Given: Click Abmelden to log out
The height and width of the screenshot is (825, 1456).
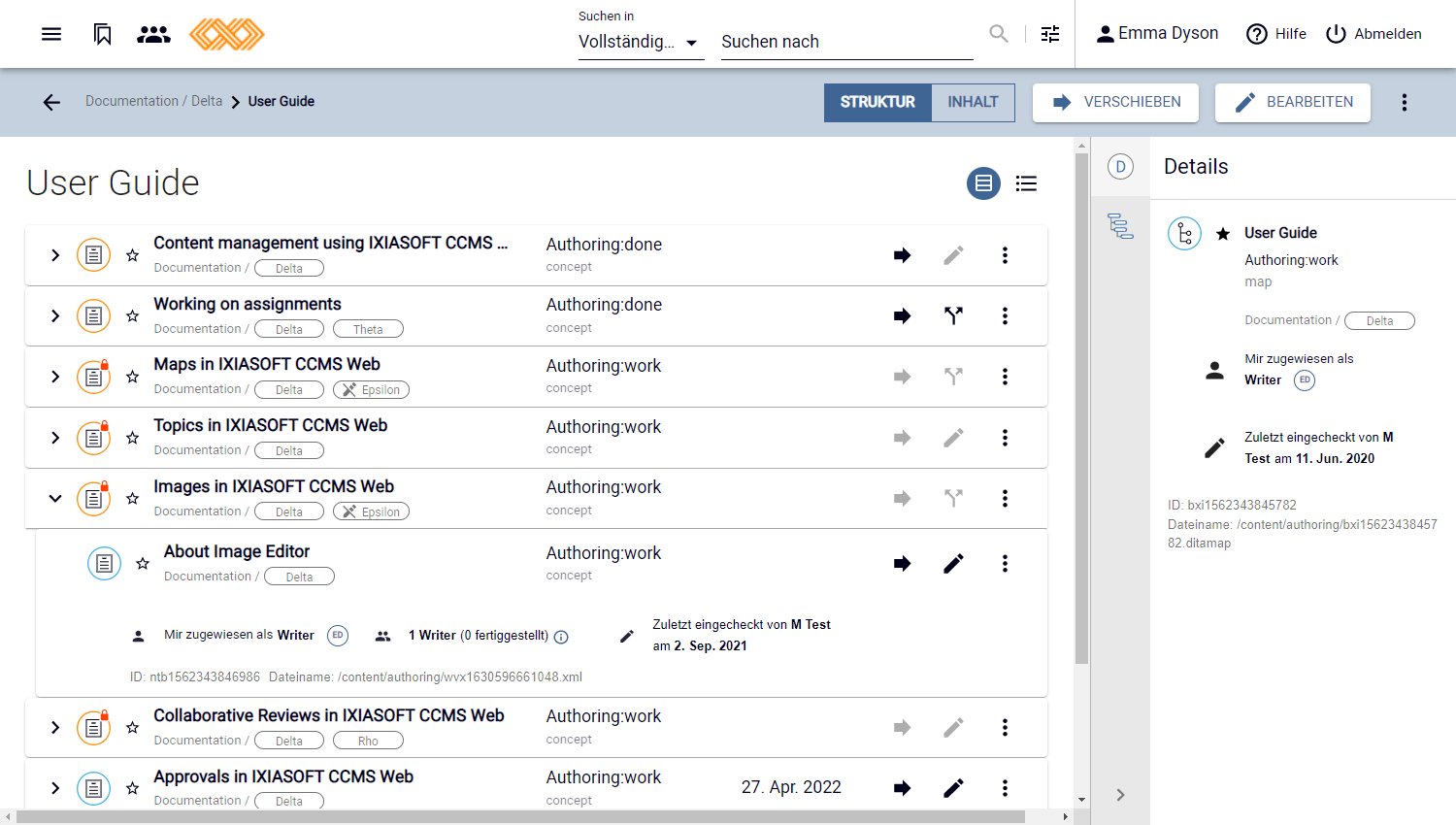Looking at the screenshot, I should (1373, 34).
